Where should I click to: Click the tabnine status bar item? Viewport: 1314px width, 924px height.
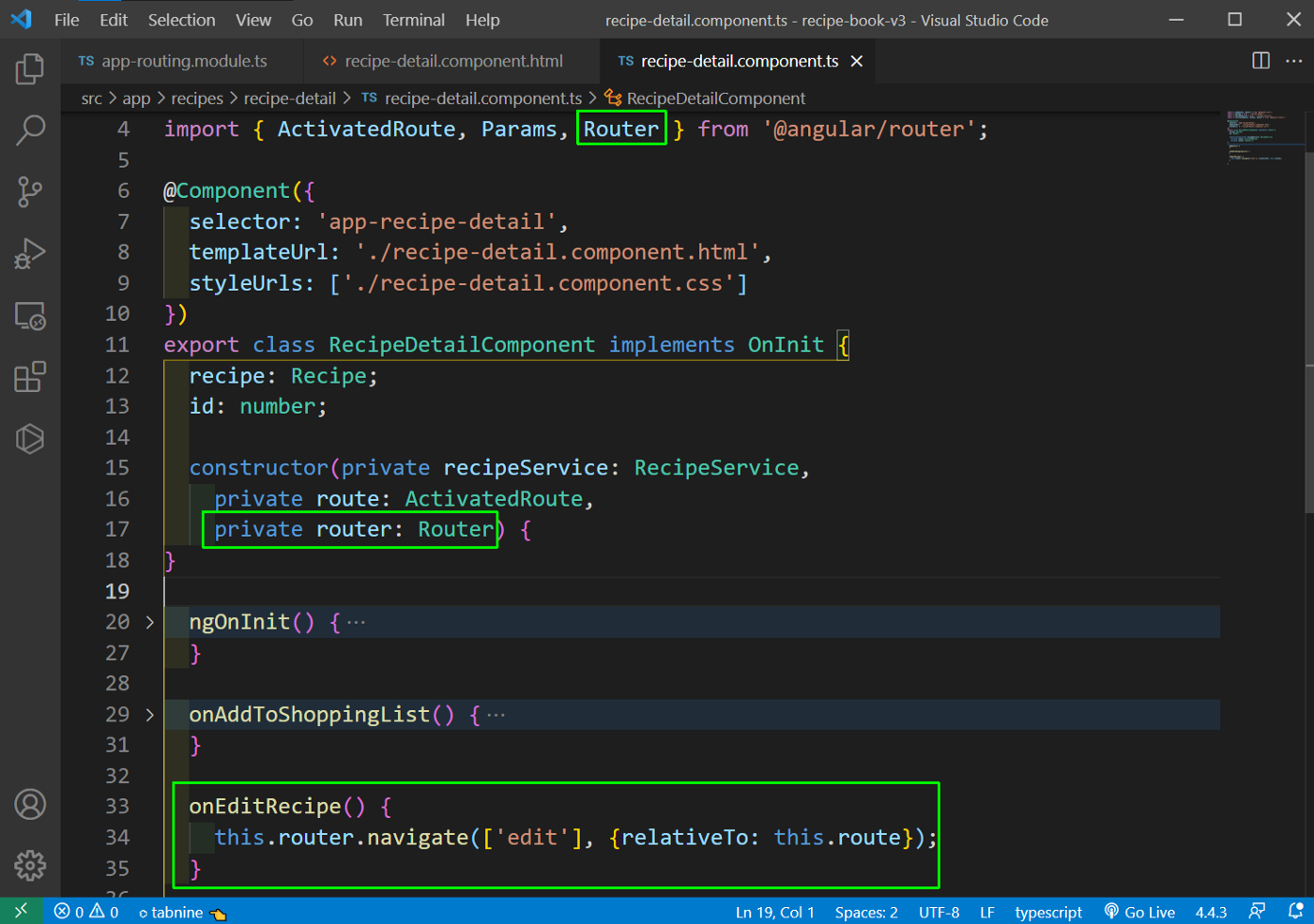click(182, 912)
